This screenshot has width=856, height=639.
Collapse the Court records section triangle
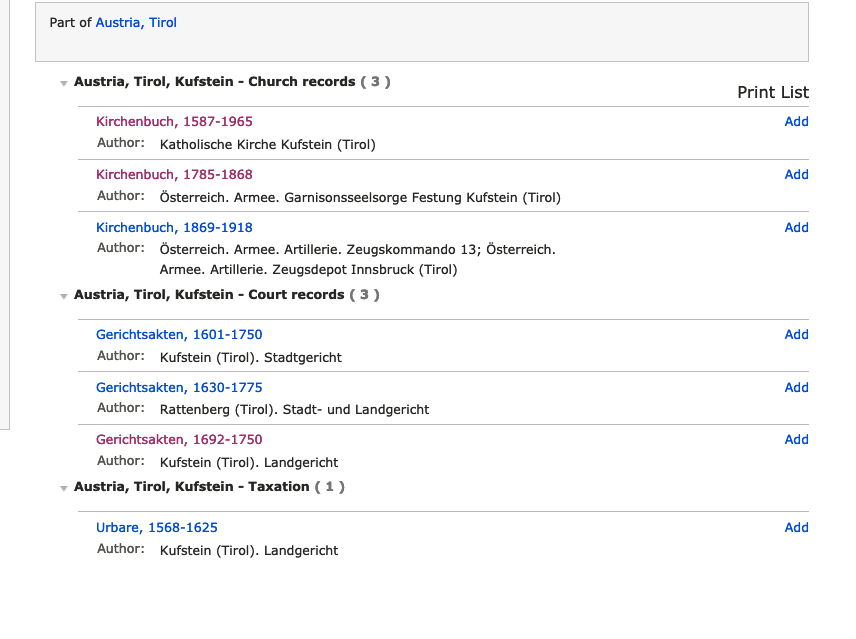pos(64,296)
